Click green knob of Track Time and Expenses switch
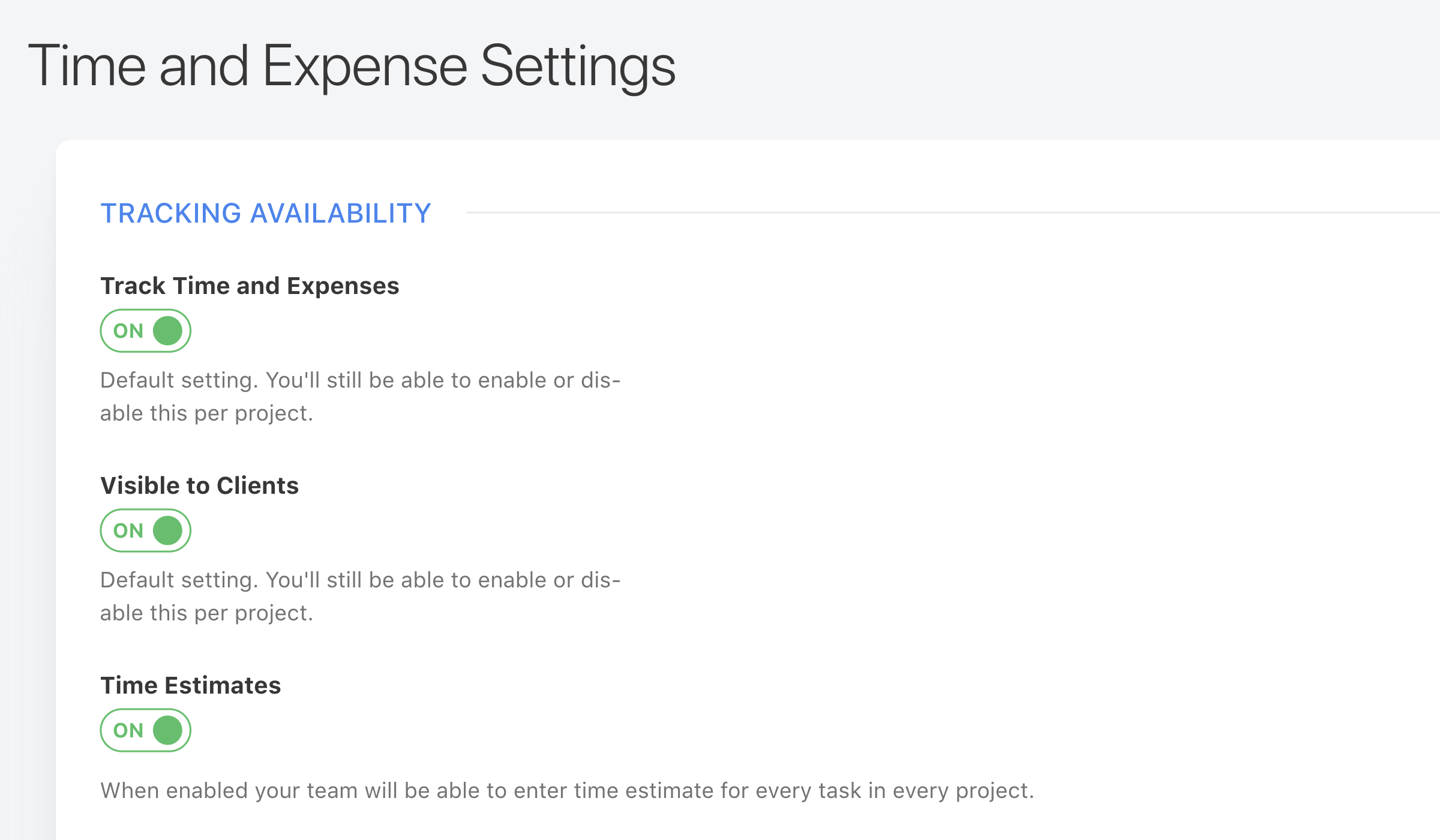Image resolution: width=1440 pixels, height=840 pixels. tap(167, 331)
